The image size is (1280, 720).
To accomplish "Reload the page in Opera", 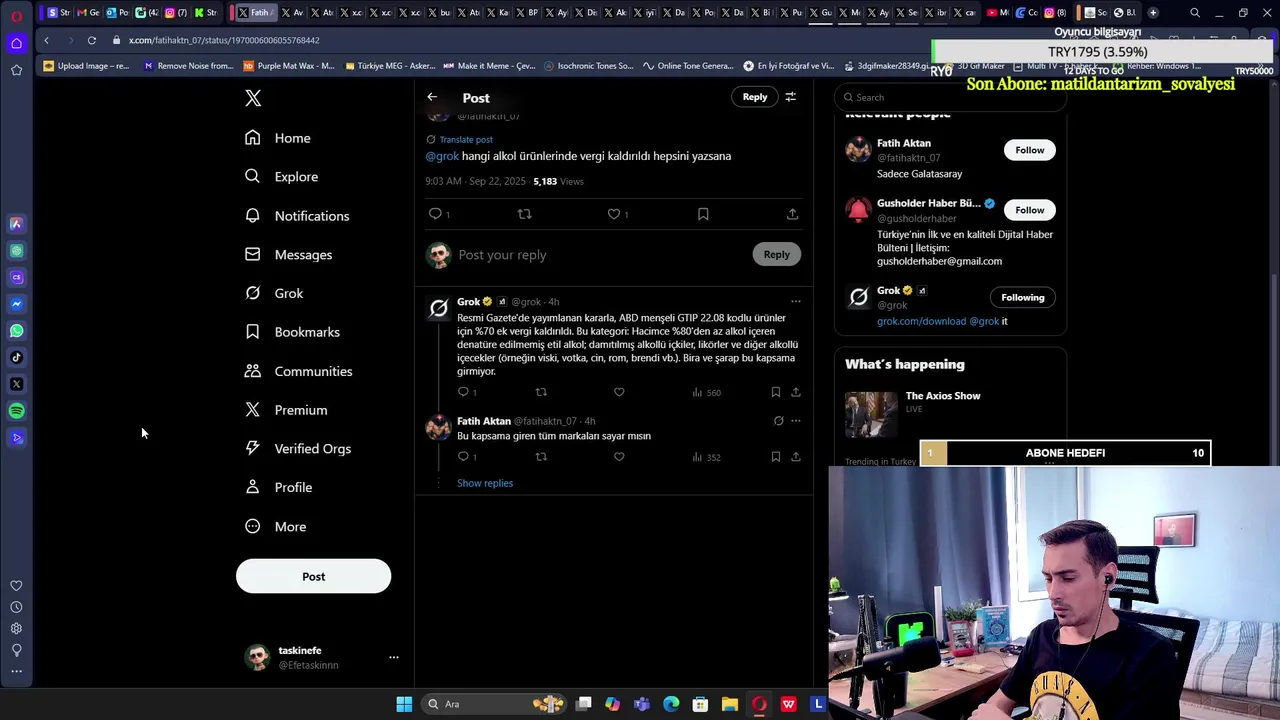I will point(91,40).
